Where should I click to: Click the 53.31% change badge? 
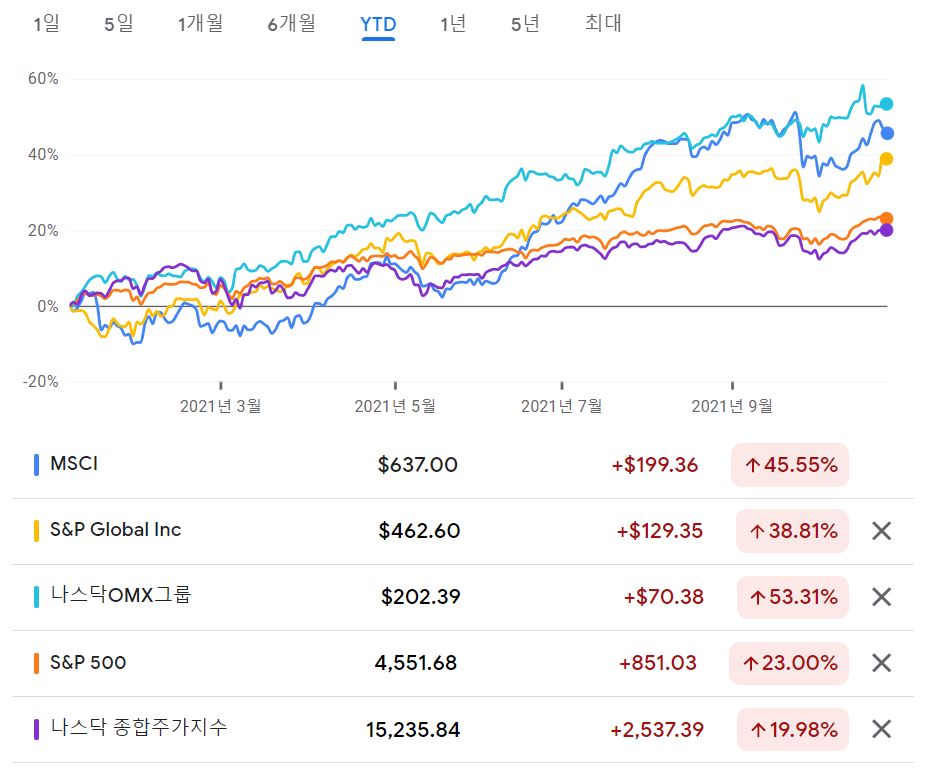pyautogui.click(x=793, y=597)
